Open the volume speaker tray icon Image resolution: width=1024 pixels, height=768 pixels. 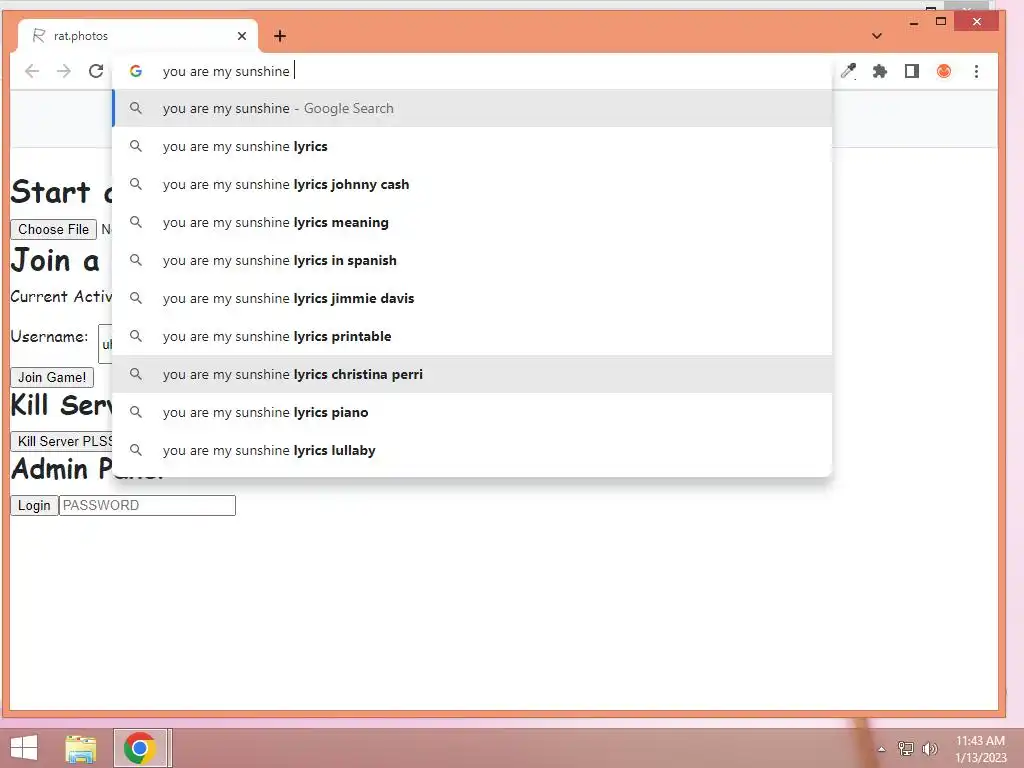tap(929, 748)
